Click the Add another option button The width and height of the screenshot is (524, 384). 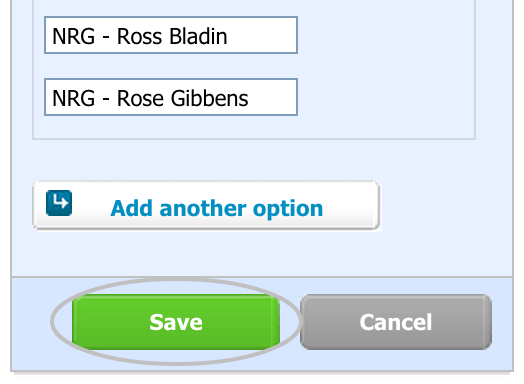click(x=207, y=205)
